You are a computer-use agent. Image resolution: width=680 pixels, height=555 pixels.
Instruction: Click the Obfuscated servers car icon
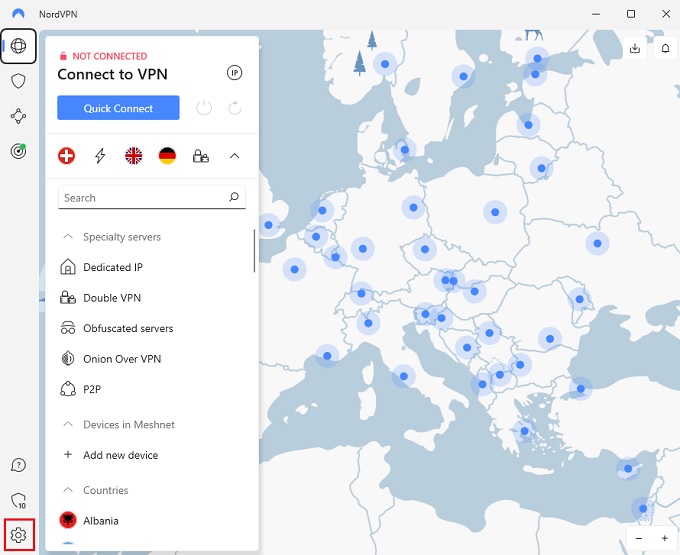(x=68, y=328)
